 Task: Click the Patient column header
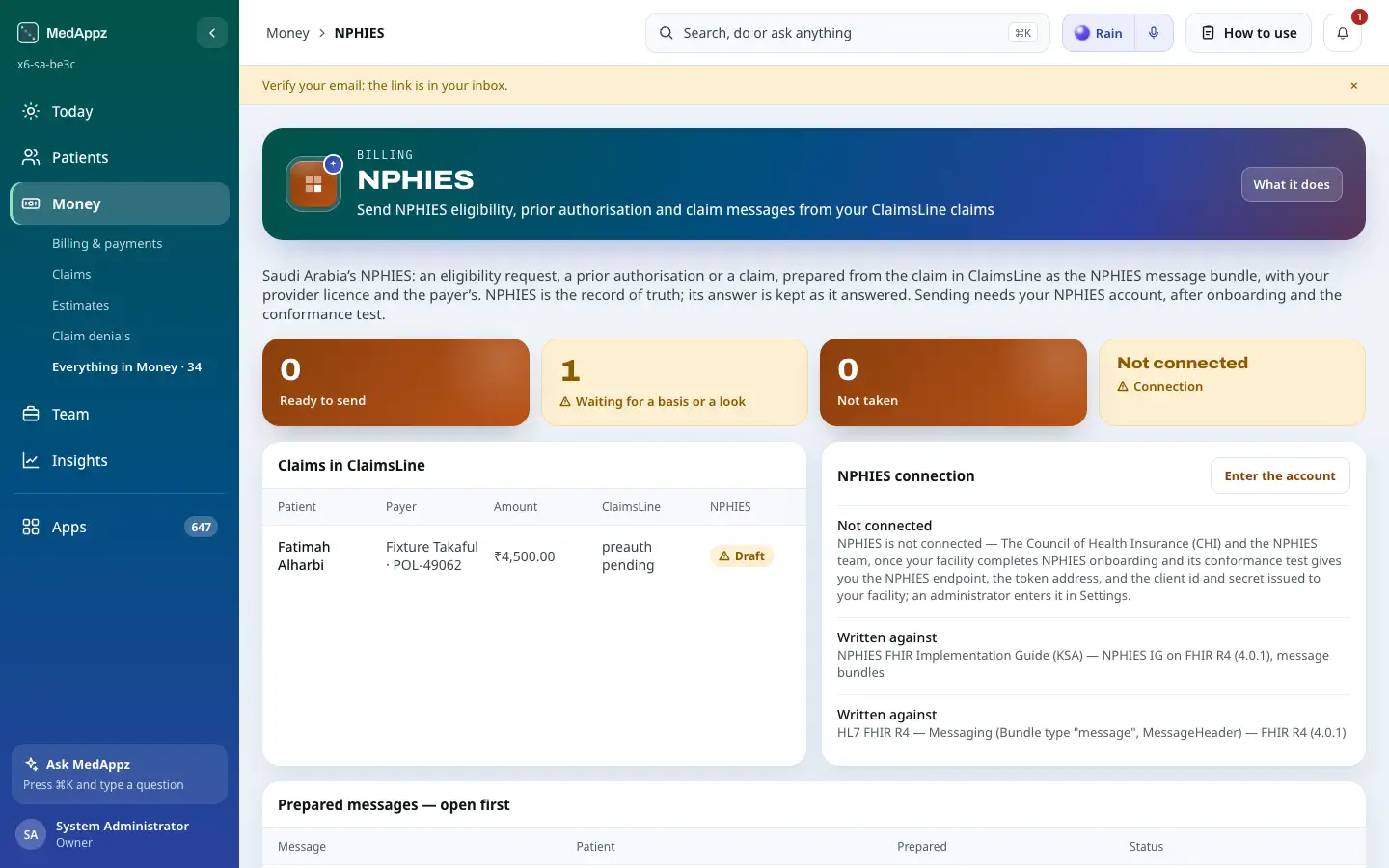click(297, 506)
